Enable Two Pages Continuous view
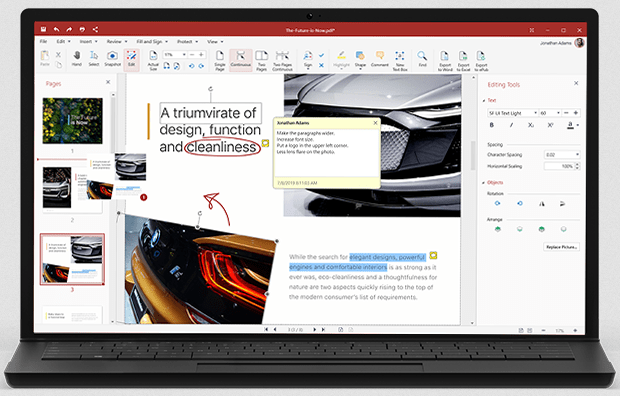620x396 pixels. [x=282, y=61]
